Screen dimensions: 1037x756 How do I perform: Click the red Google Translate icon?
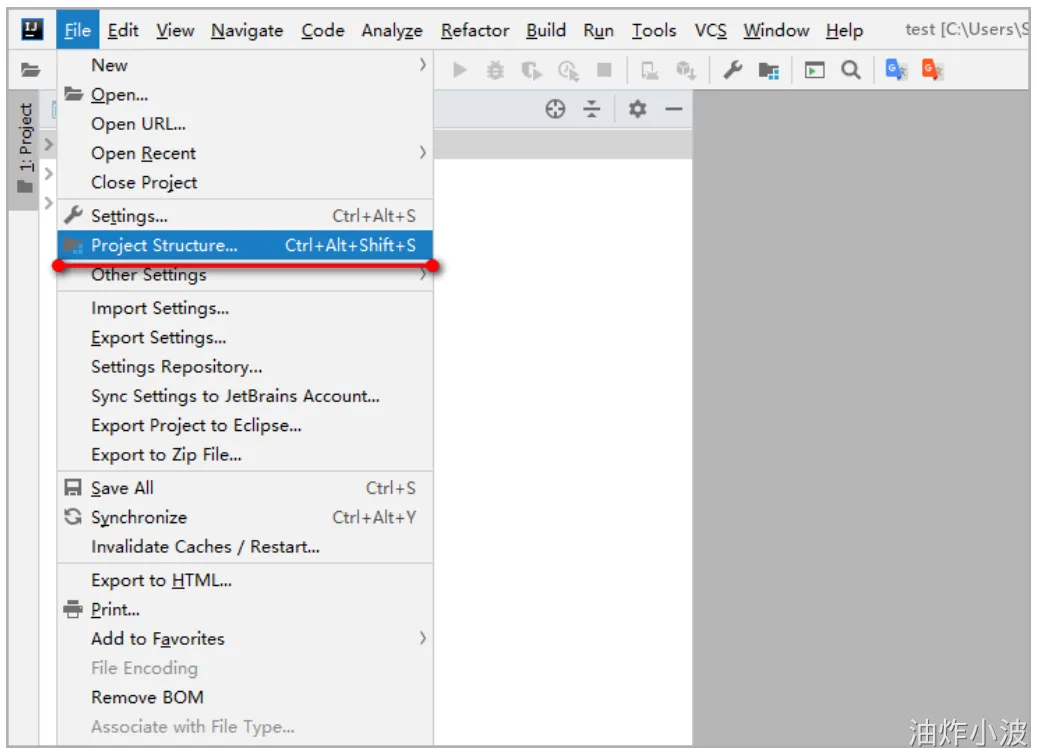932,69
